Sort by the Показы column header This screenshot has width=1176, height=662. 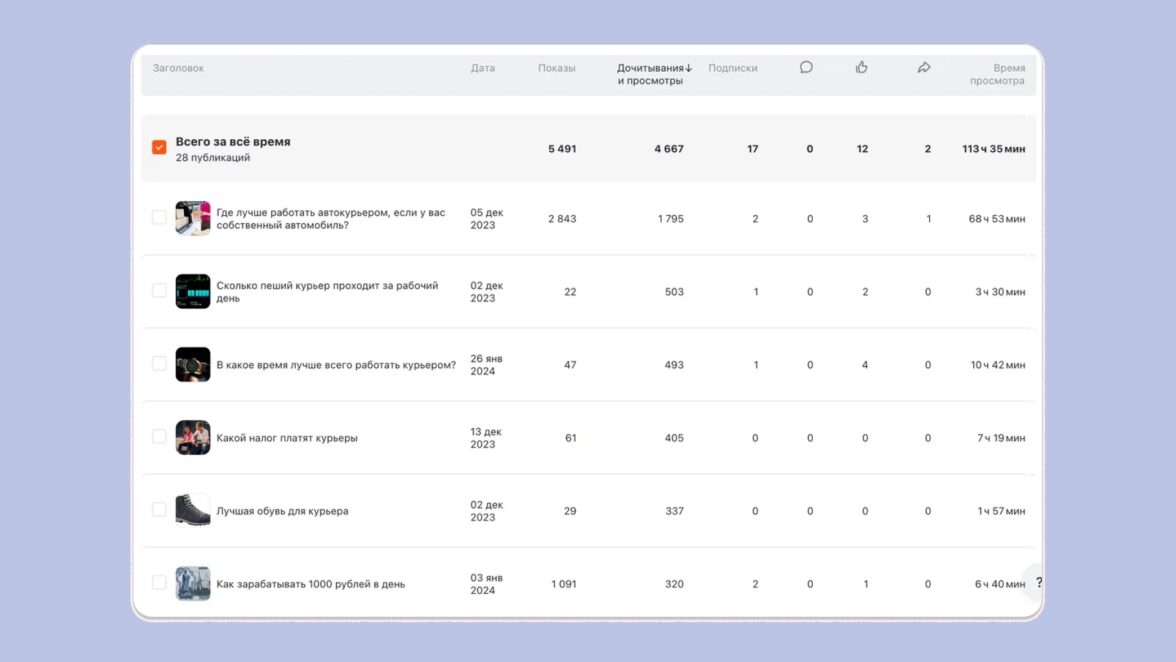[556, 68]
